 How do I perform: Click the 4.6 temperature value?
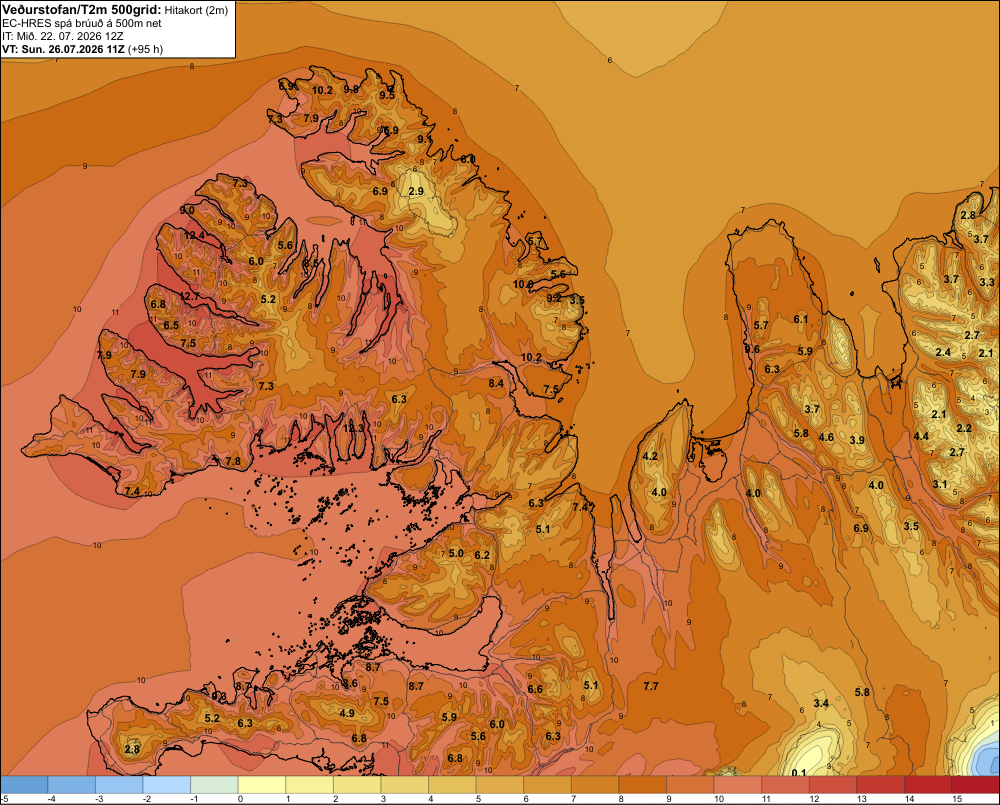pyautogui.click(x=826, y=438)
